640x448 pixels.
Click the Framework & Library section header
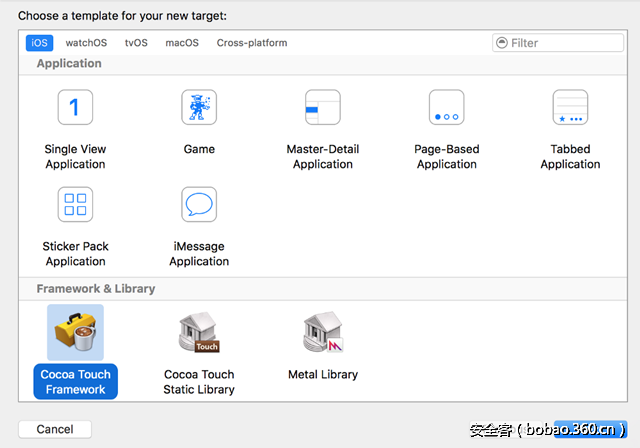96,288
